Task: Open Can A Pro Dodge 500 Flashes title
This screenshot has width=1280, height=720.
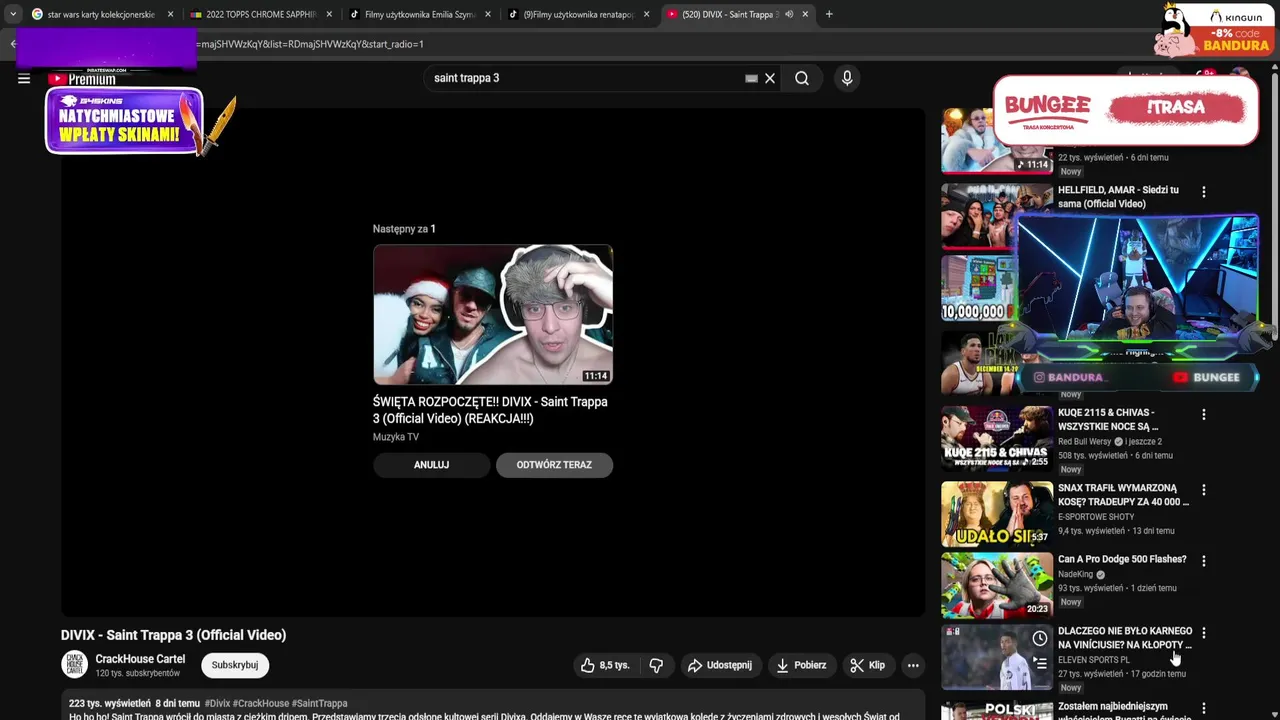Action: (x=1122, y=559)
